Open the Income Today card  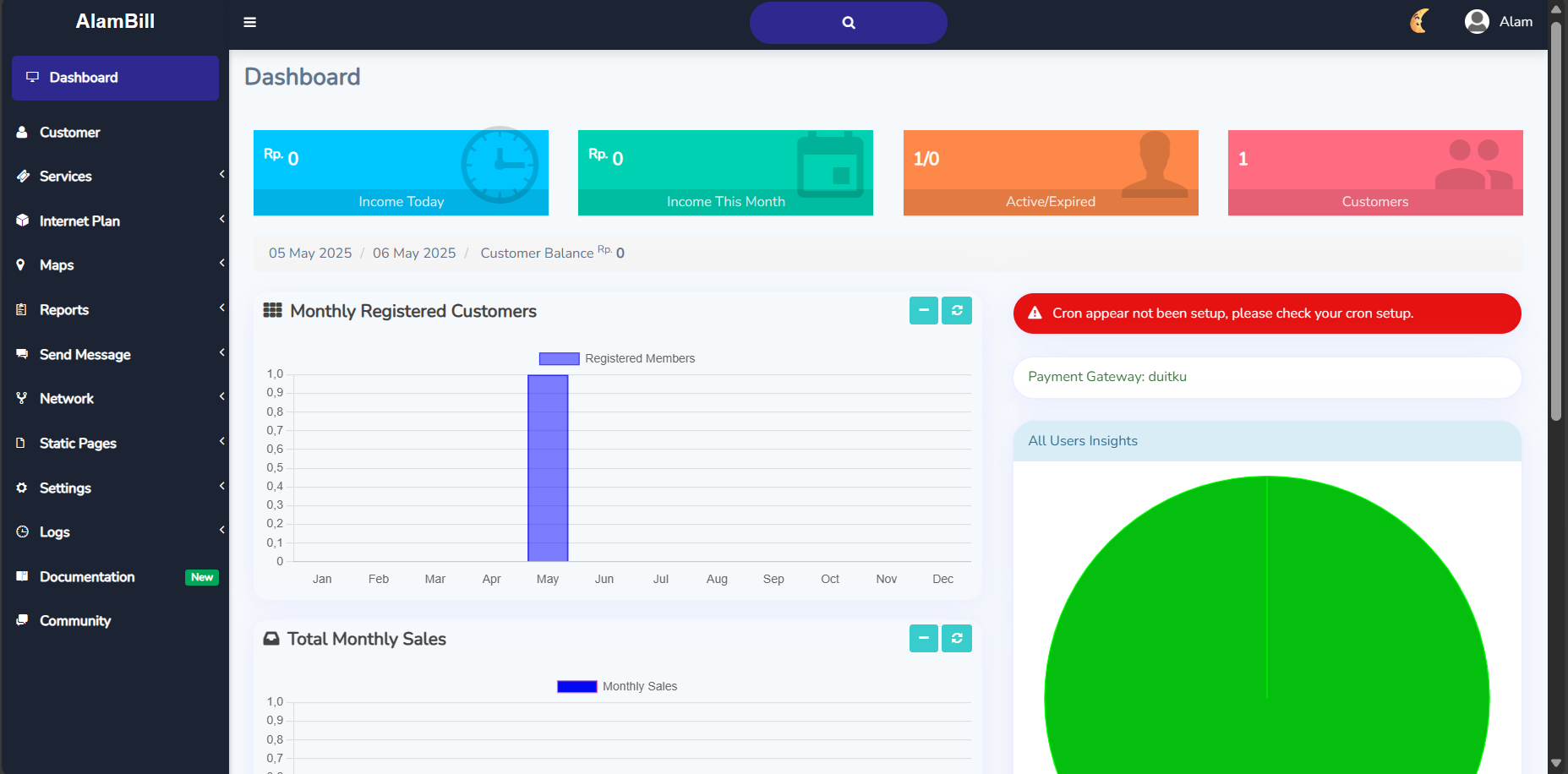click(x=401, y=172)
